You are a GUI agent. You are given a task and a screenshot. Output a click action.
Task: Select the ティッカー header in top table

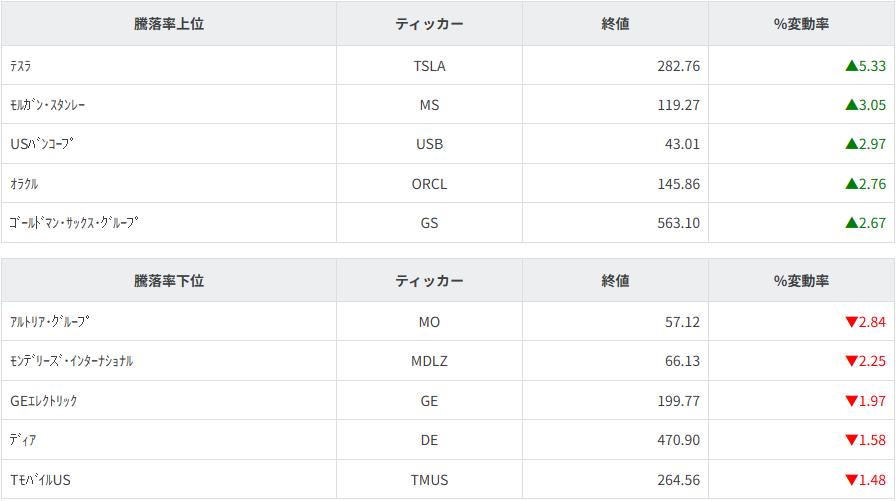click(x=429, y=24)
